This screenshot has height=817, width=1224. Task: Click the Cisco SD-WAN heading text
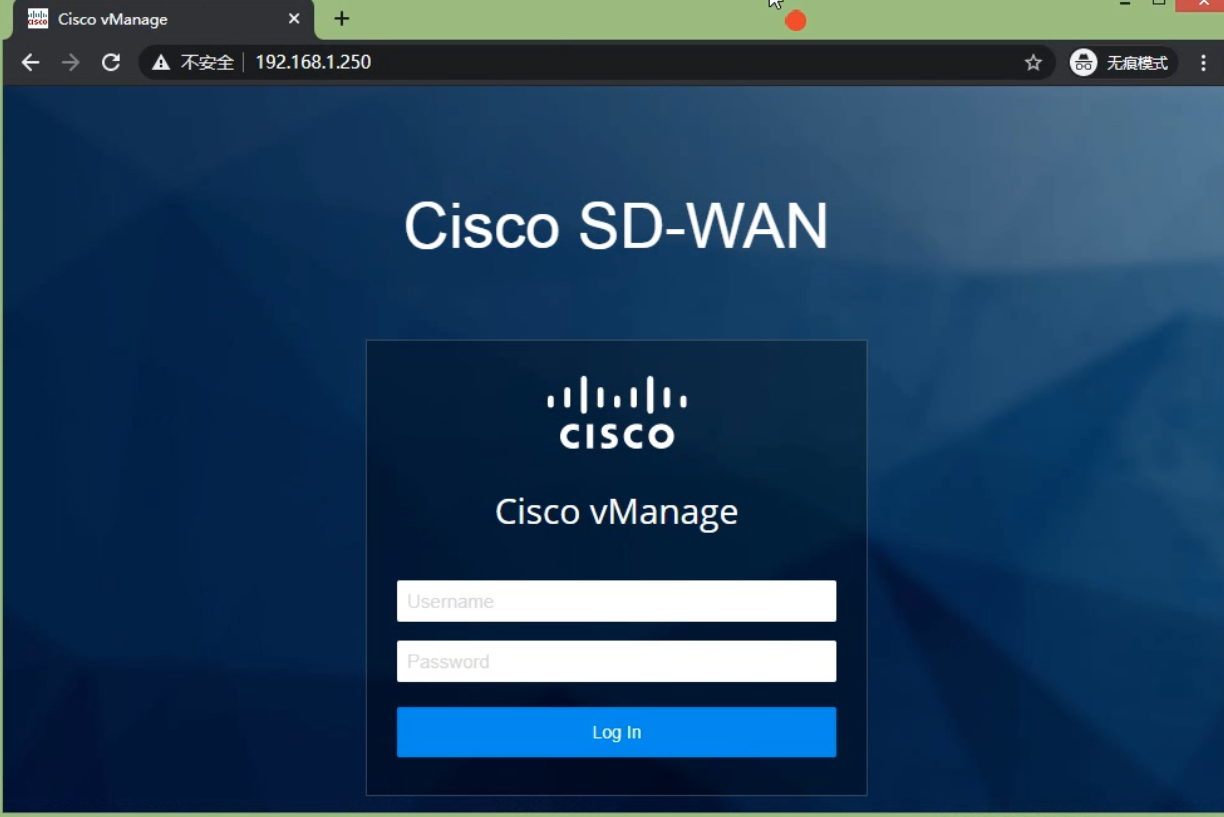pos(616,226)
